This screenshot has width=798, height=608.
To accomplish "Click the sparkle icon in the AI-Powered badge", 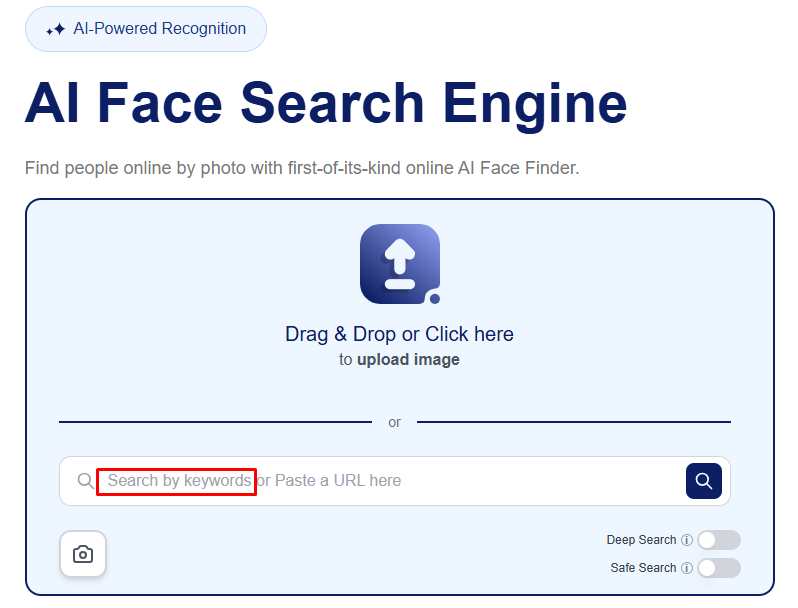I will 56,29.
